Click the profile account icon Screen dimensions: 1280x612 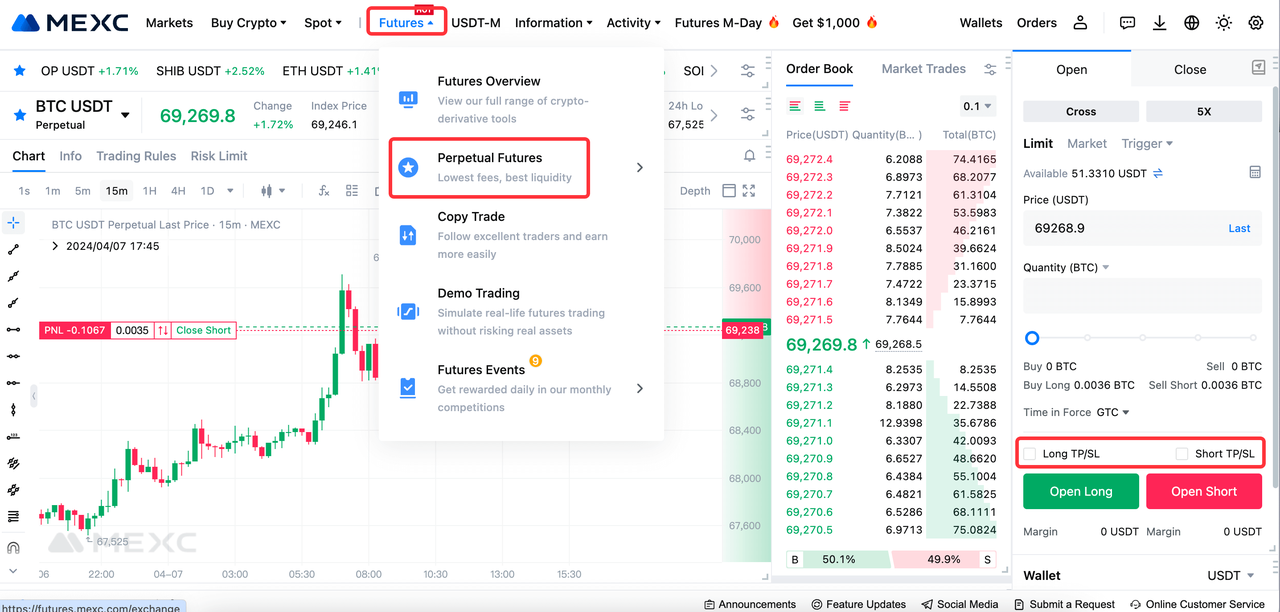pyautogui.click(x=1080, y=23)
